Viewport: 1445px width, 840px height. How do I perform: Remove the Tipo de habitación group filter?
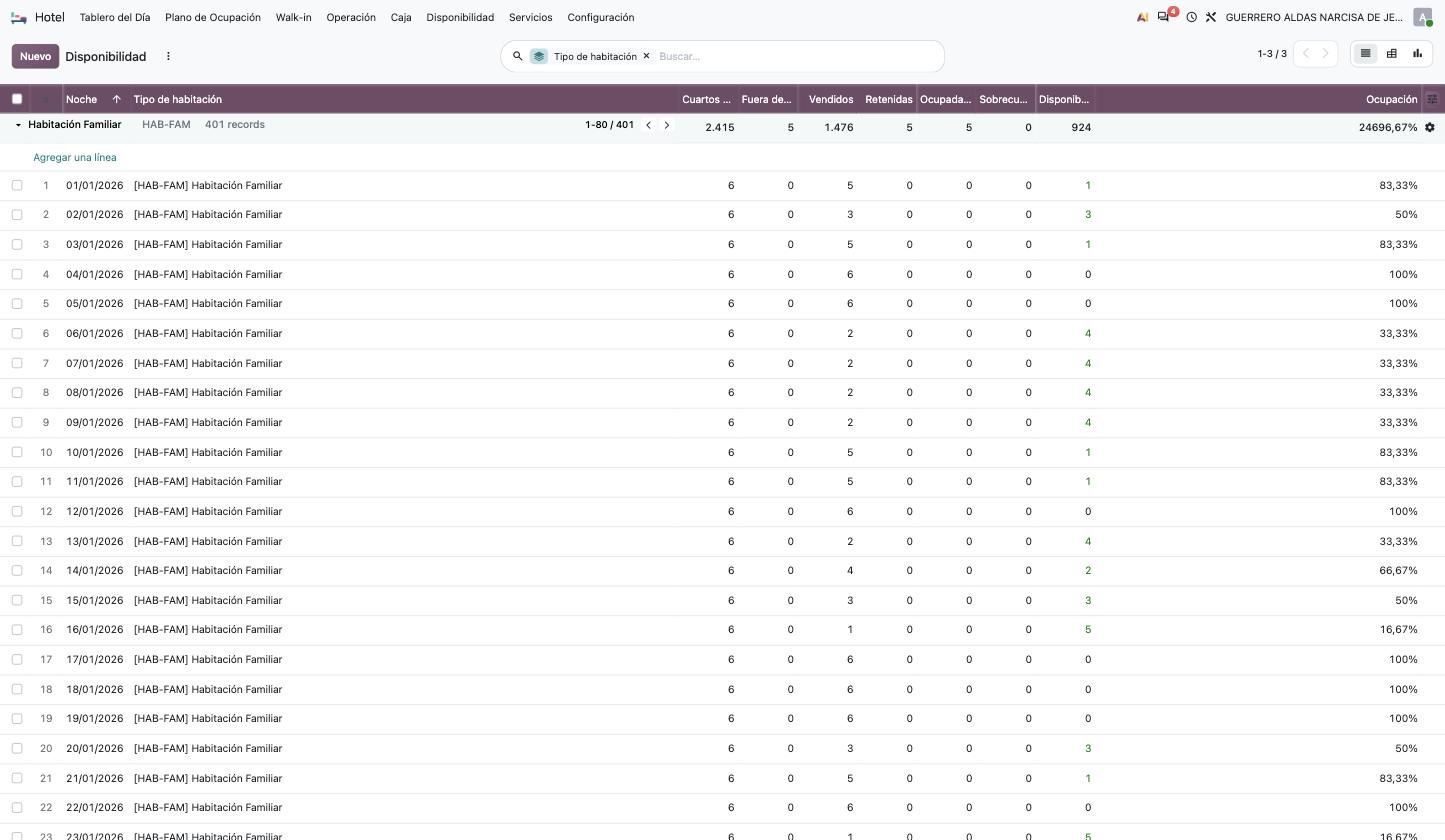click(646, 56)
